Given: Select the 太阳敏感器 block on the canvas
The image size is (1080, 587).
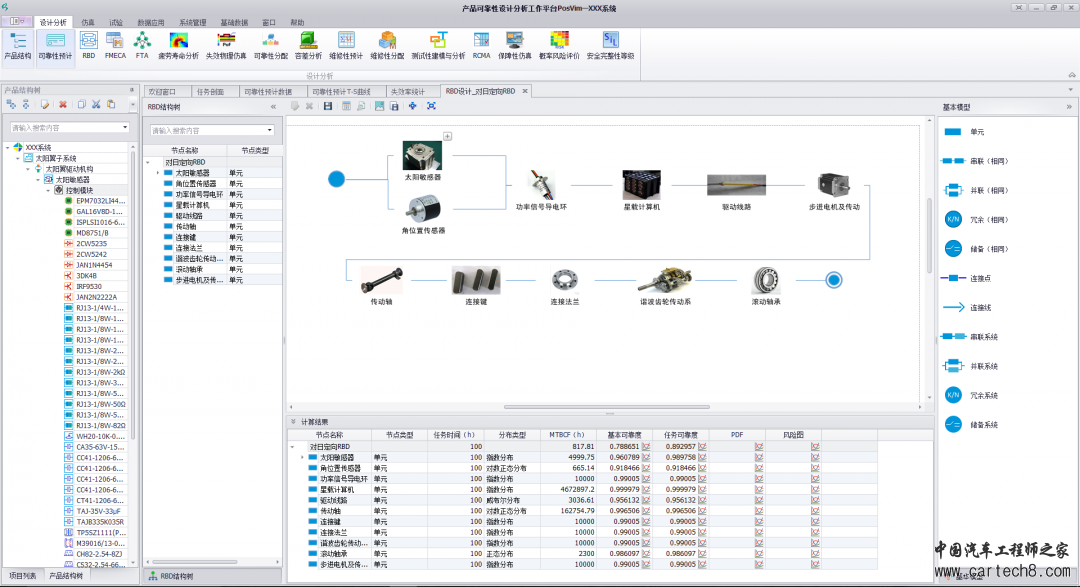Looking at the screenshot, I should [x=422, y=156].
